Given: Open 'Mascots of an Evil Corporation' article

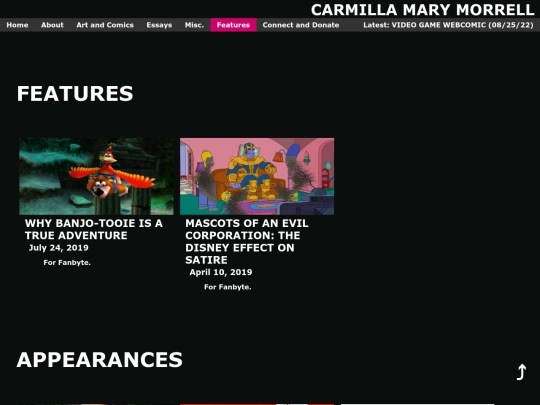Looking at the screenshot, I should tap(247, 241).
